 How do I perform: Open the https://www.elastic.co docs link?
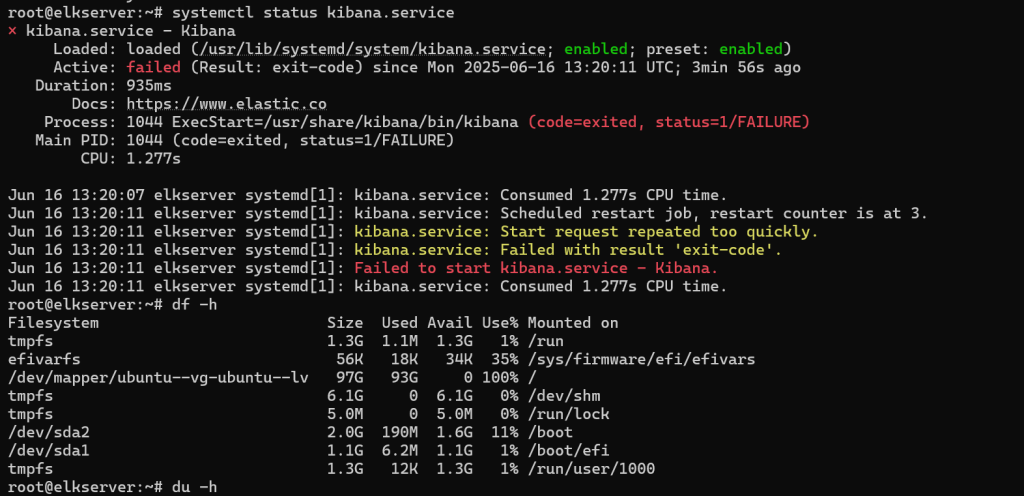pyautogui.click(x=227, y=104)
